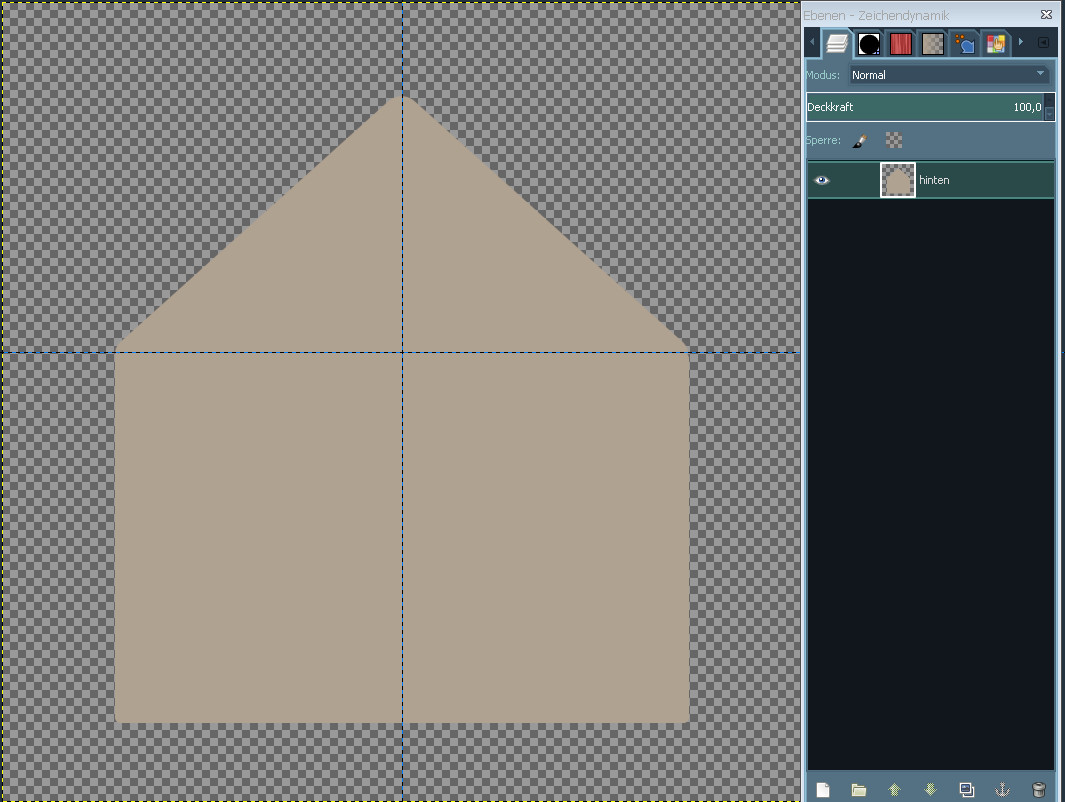
Task: Toggle lock alpha channel checkerboard icon
Action: point(893,141)
